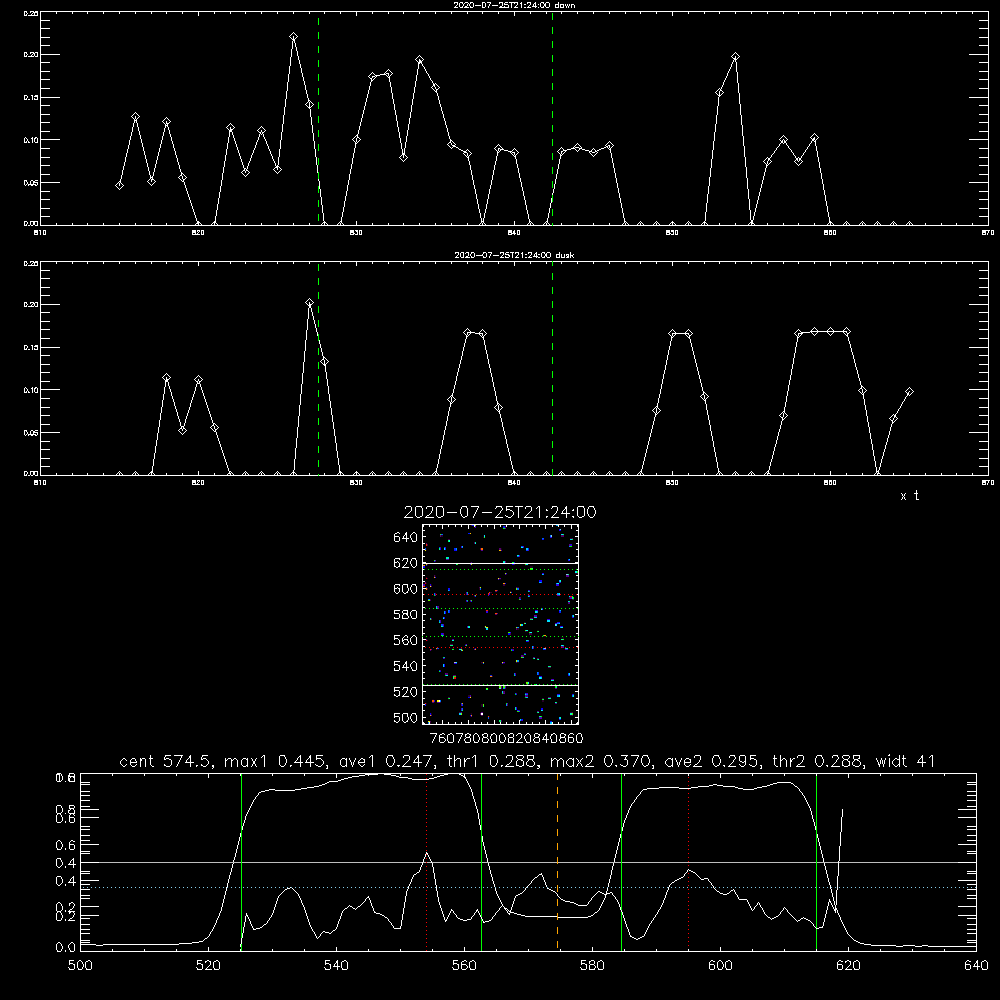Click the solid horizontal threshold line in the bottom plot
Image resolution: width=1000 pixels, height=1000 pixels.
[x=528, y=862]
